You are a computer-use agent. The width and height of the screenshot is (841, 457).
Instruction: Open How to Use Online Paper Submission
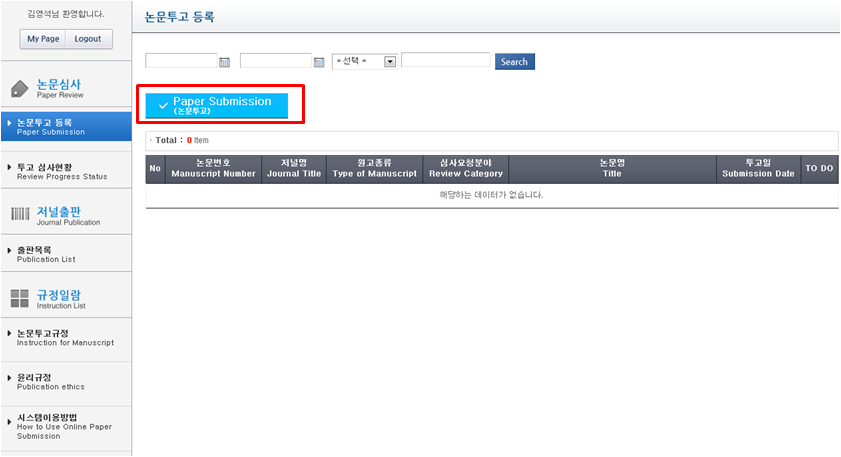pyautogui.click(x=66, y=426)
